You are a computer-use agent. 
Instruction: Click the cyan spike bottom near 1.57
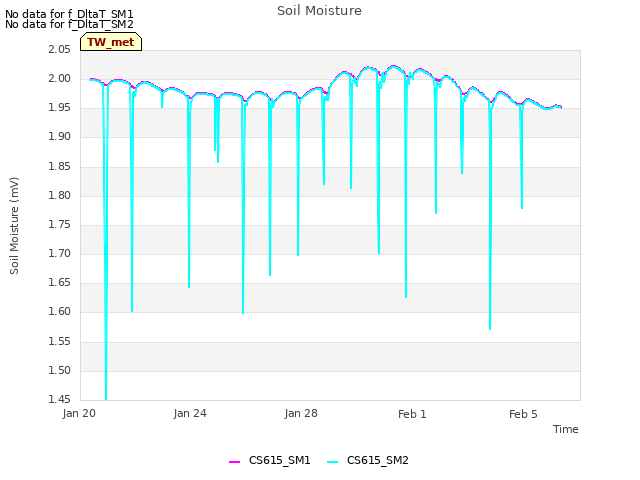click(490, 328)
